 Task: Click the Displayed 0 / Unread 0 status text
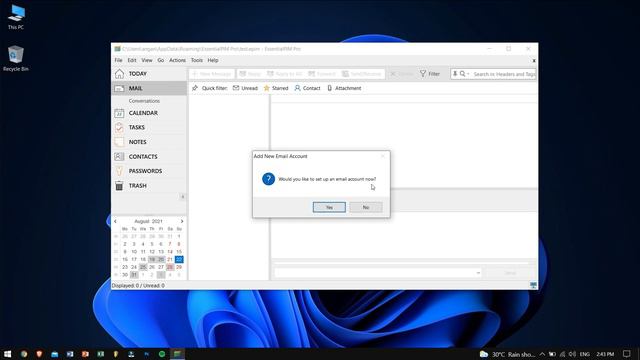point(138,286)
